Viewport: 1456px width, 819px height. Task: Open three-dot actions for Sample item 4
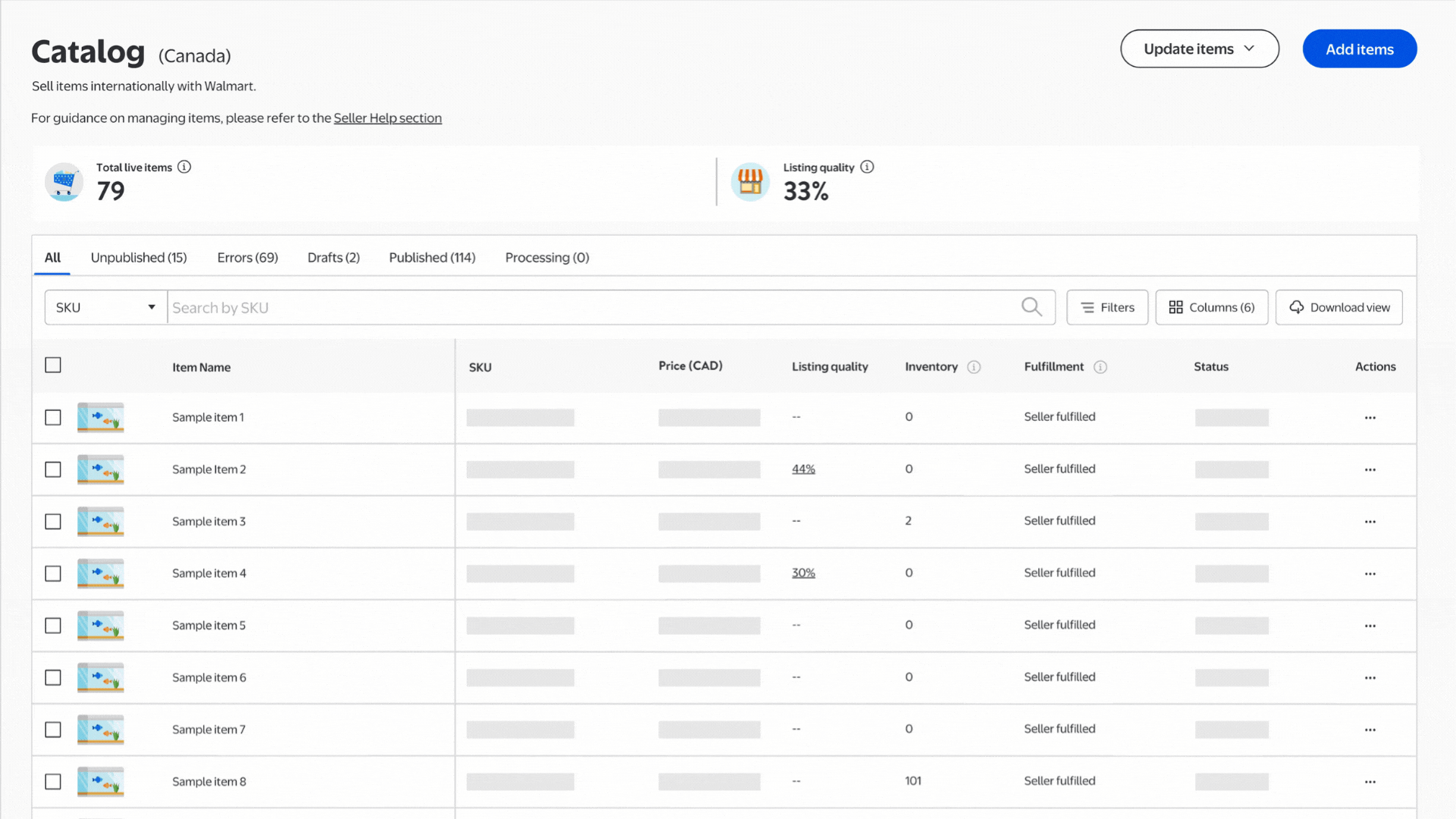[1370, 574]
